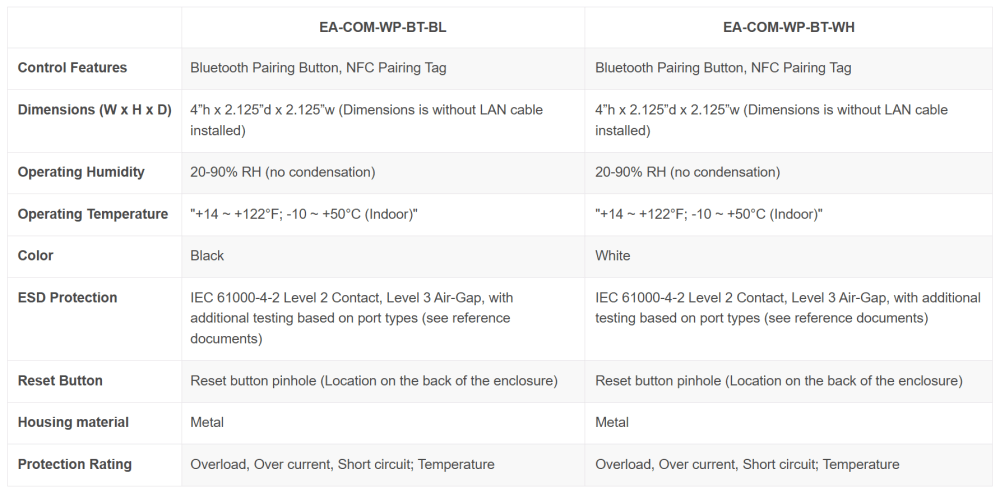Viewport: 1000px width, 492px height.
Task: Click the Housing material row label
Action: coord(73,422)
